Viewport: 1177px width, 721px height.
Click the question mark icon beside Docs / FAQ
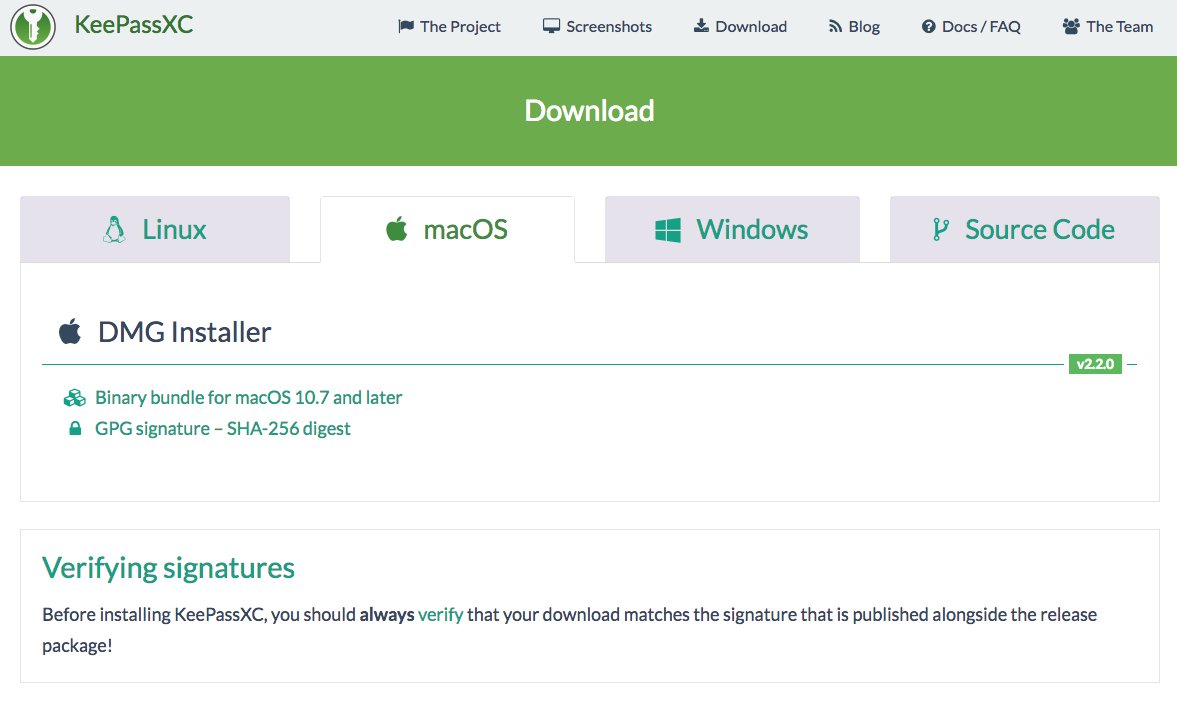928,27
